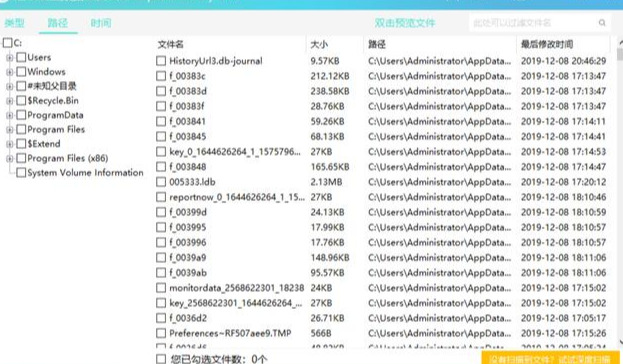The height and width of the screenshot is (364, 623).
Task: Click the 2019-12-08 17:20:12 timestamp
Action: pyautogui.click(x=563, y=182)
